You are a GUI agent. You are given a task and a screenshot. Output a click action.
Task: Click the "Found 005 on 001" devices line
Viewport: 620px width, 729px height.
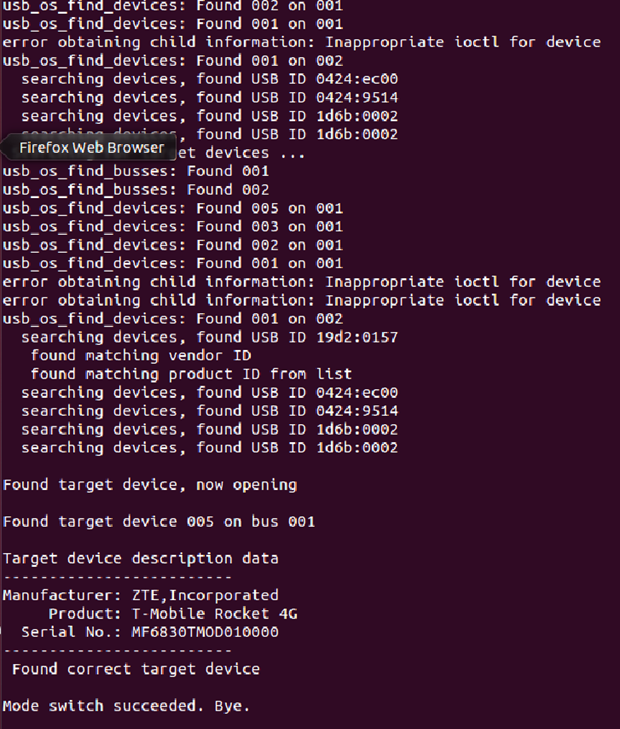pyautogui.click(x=172, y=208)
